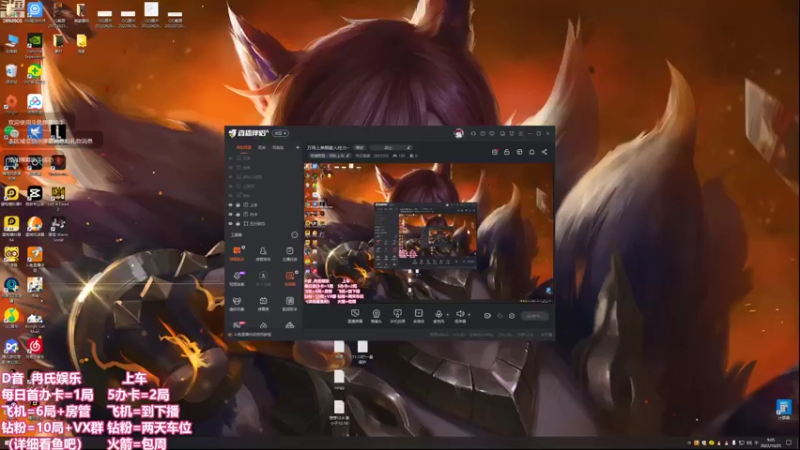The width and height of the screenshot is (800, 450).
Task: Open the orange tool in second toolbox row
Action: tap(289, 278)
